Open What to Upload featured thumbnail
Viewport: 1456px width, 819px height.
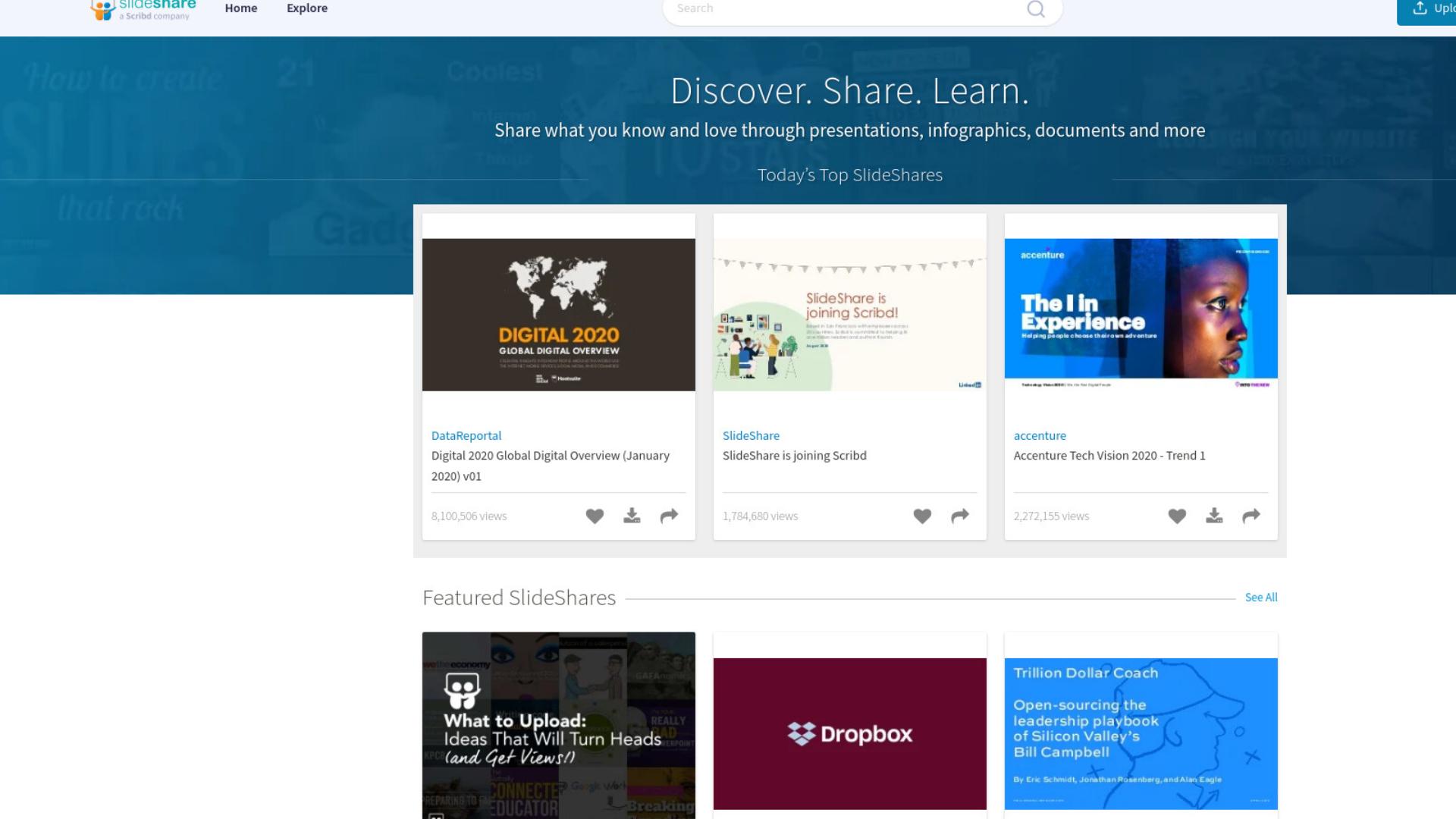(x=559, y=726)
